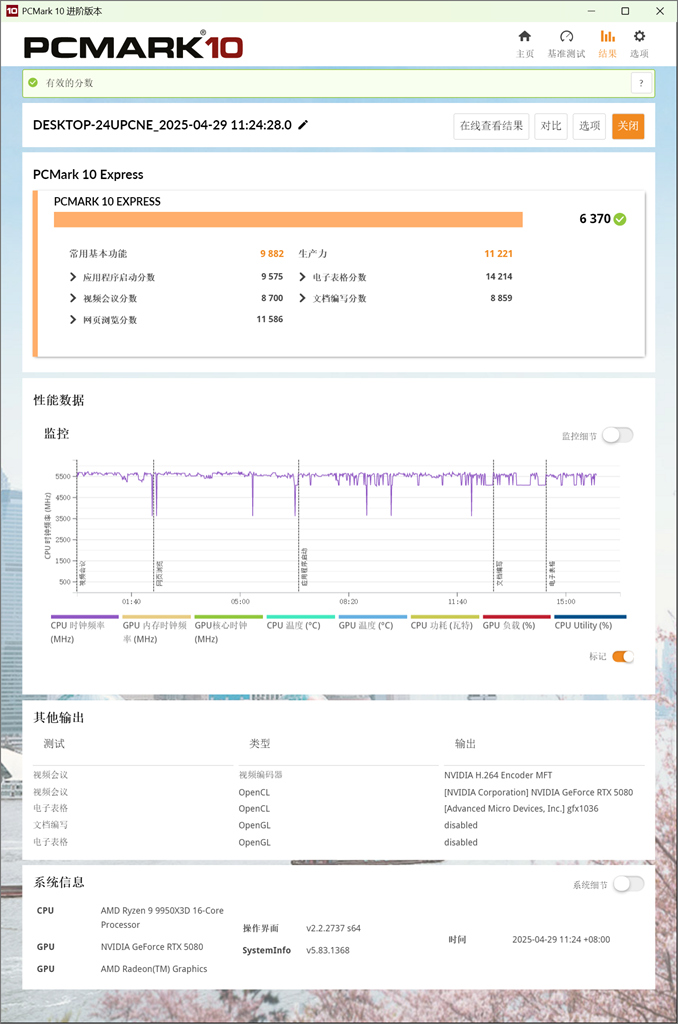Toggle the 标记 markers switch off
Viewport: 678px width, 1024px height.
pos(623,657)
